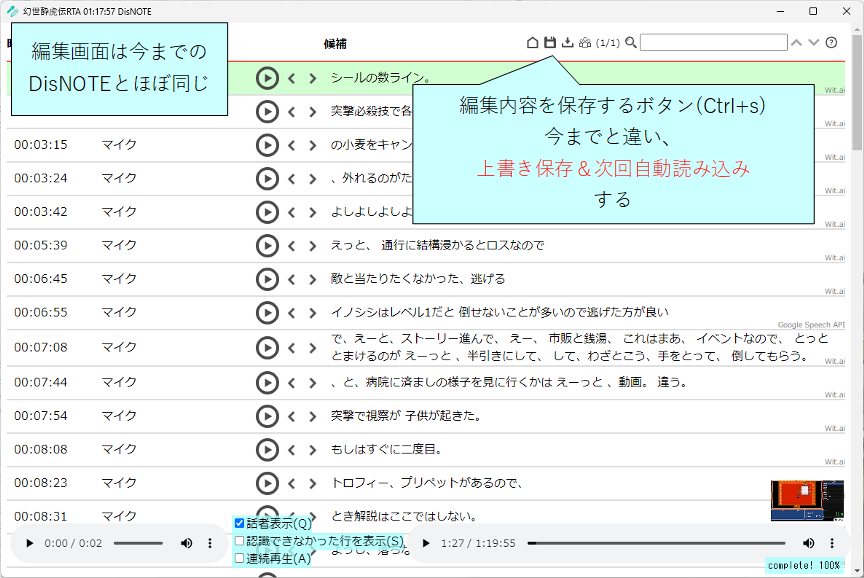Mute the right player volume
The width and height of the screenshot is (864, 578).
coord(808,543)
